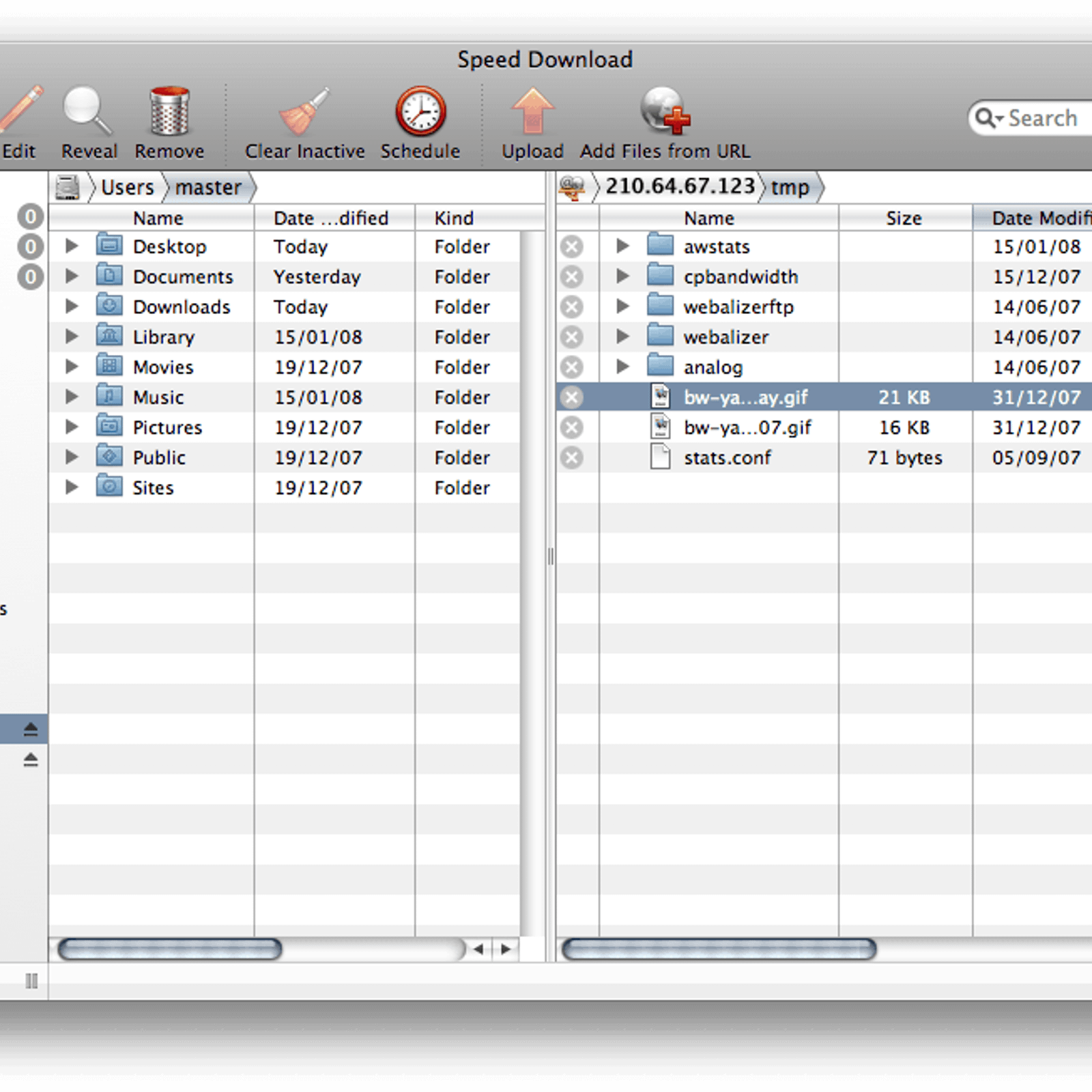Viewport: 1092px width, 1092px height.
Task: Click the local disk icon in path bar
Action: (x=68, y=187)
